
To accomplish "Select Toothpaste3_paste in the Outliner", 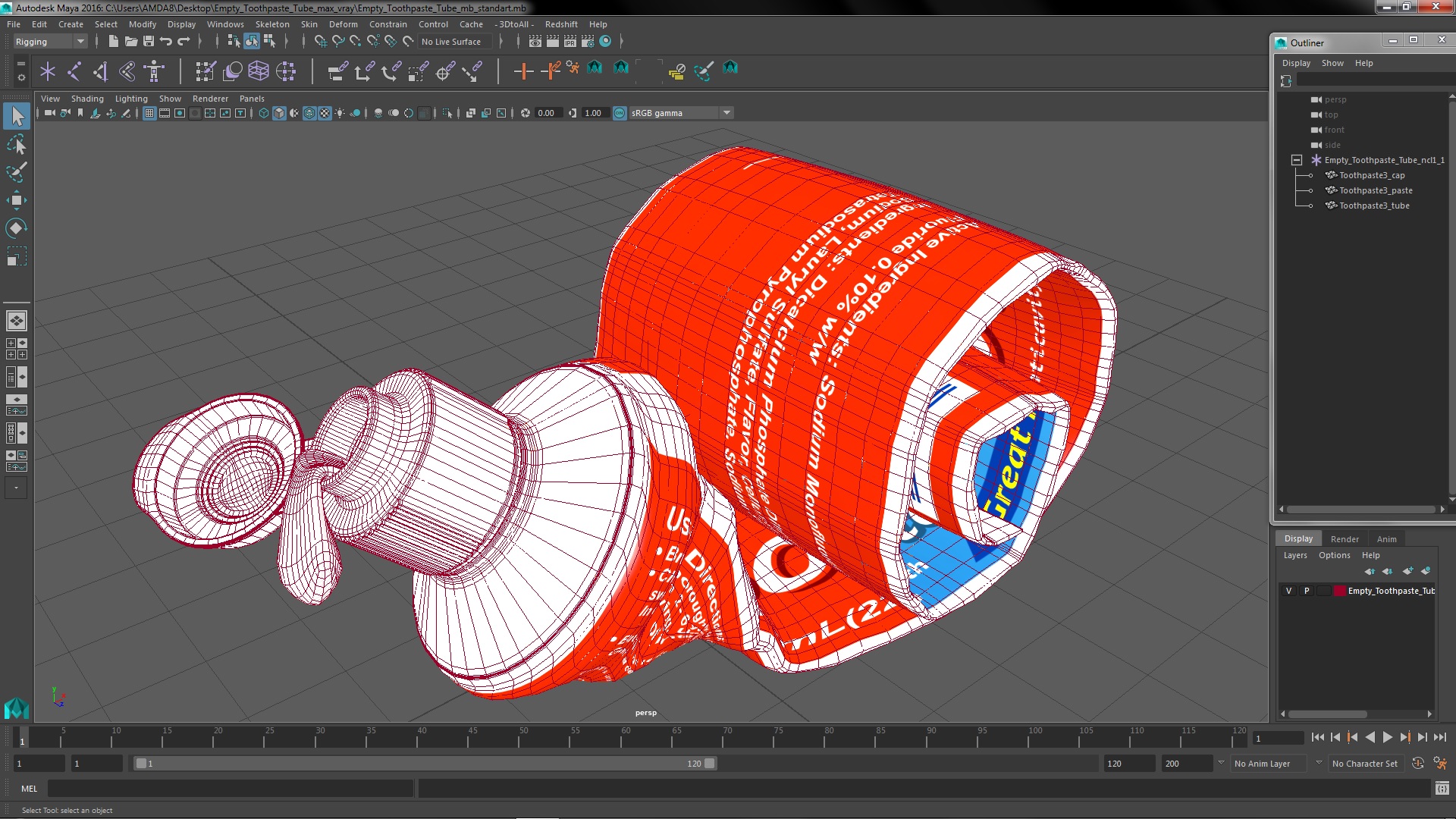I will tap(1375, 190).
